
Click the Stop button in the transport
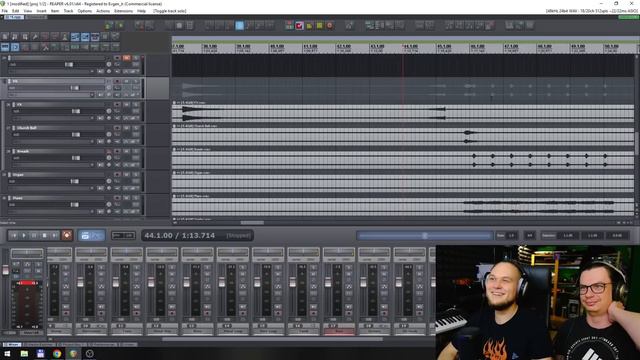tap(44, 236)
